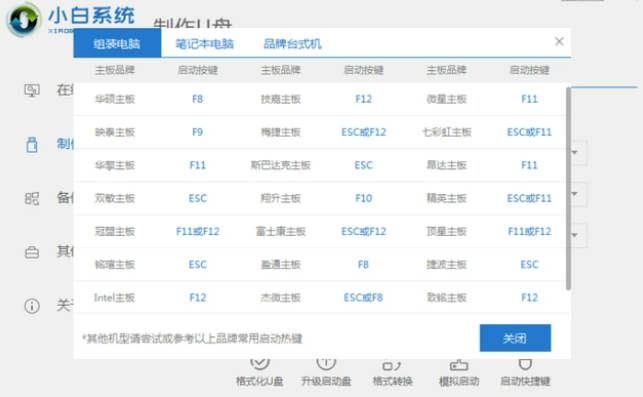
Task: Click the 致铭主板 cell
Action: [x=447, y=298]
